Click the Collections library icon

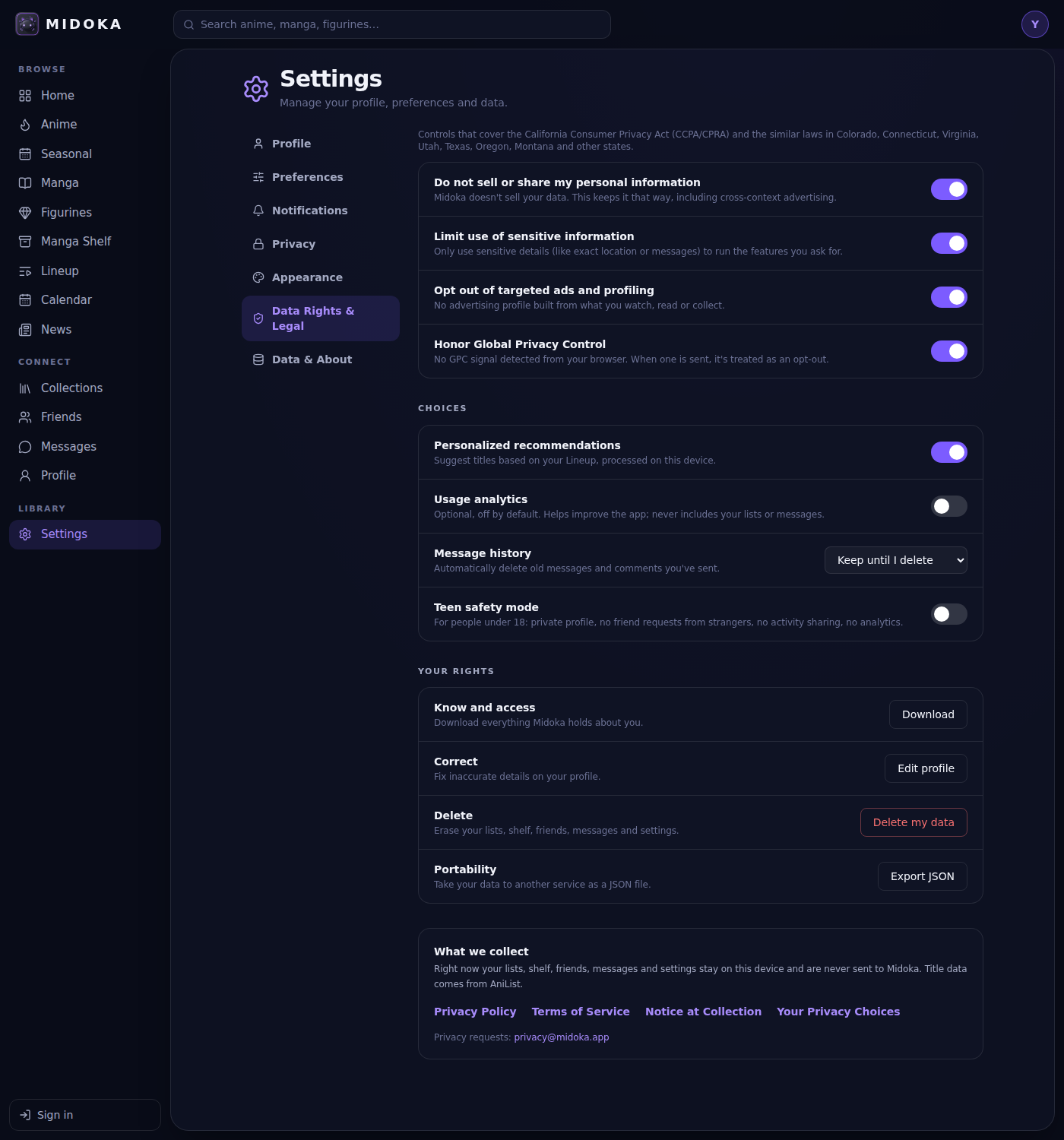coord(25,388)
